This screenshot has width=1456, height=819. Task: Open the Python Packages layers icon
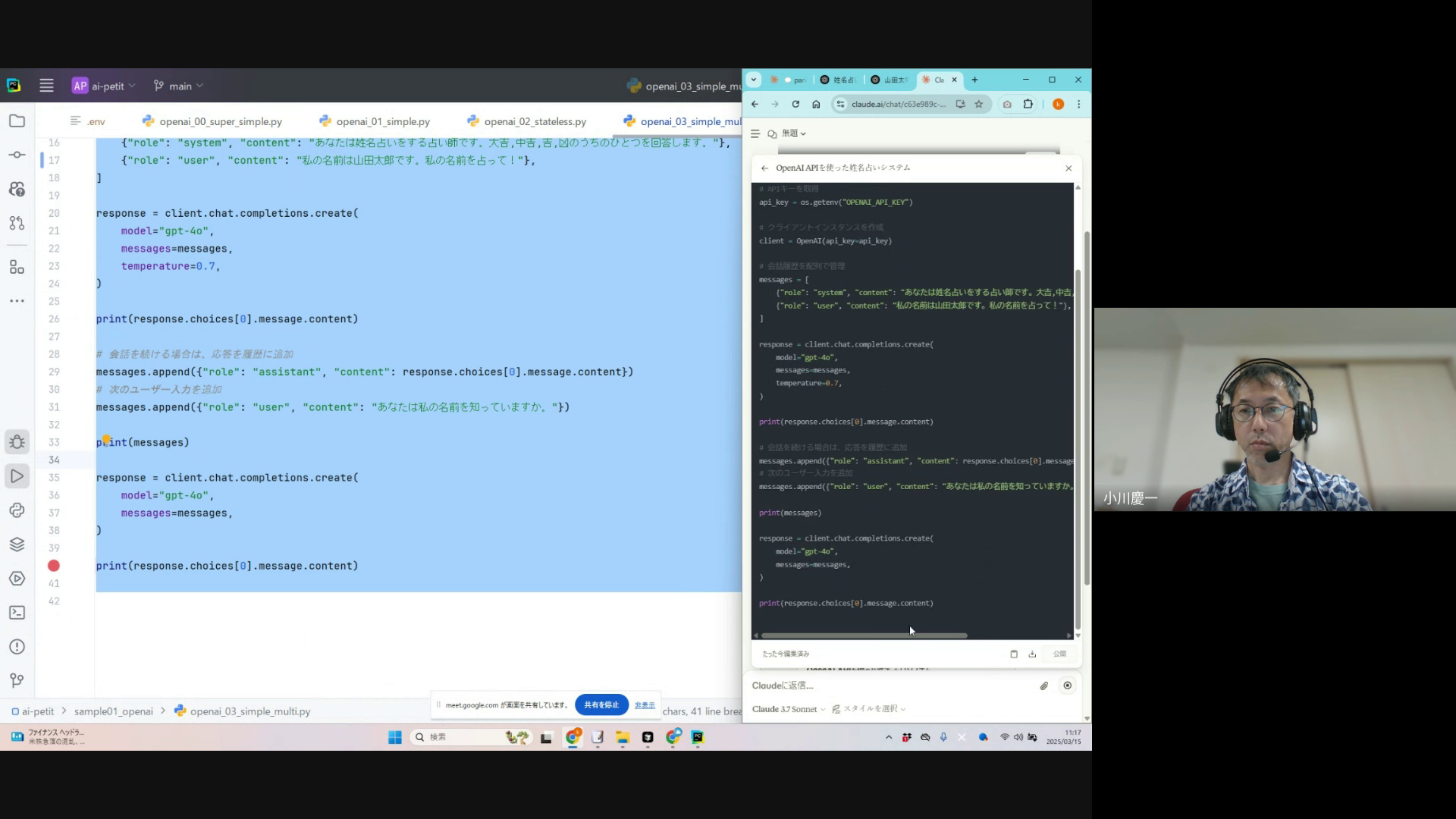[x=17, y=544]
